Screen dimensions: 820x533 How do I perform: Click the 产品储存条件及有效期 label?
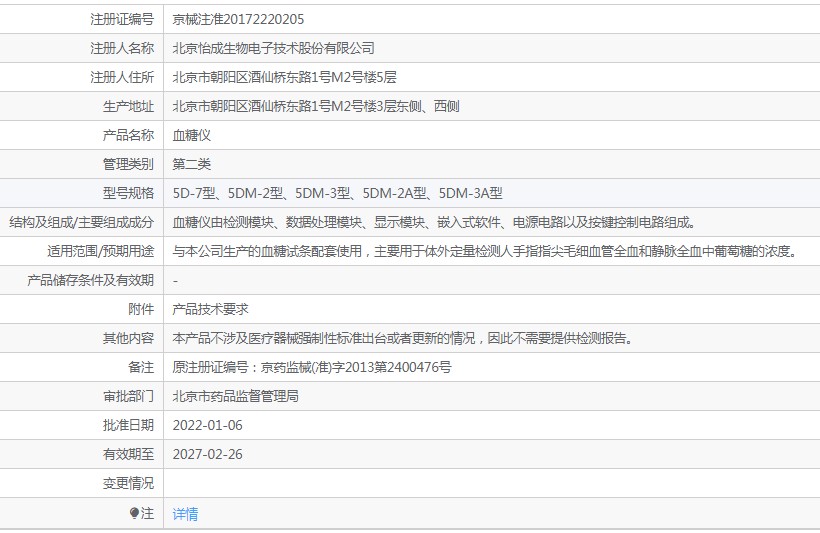coord(90,280)
